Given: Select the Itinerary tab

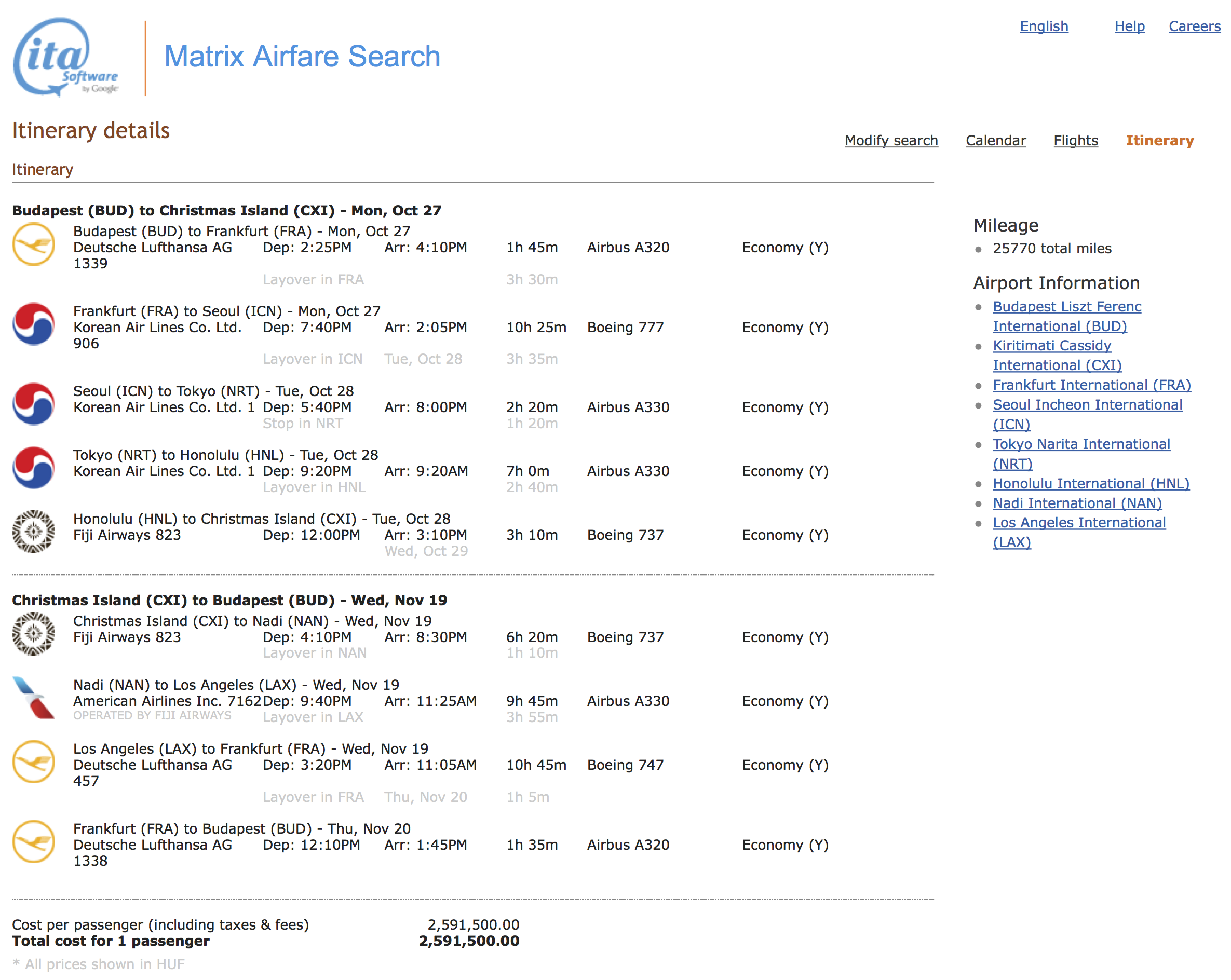Looking at the screenshot, I should tap(1159, 140).
